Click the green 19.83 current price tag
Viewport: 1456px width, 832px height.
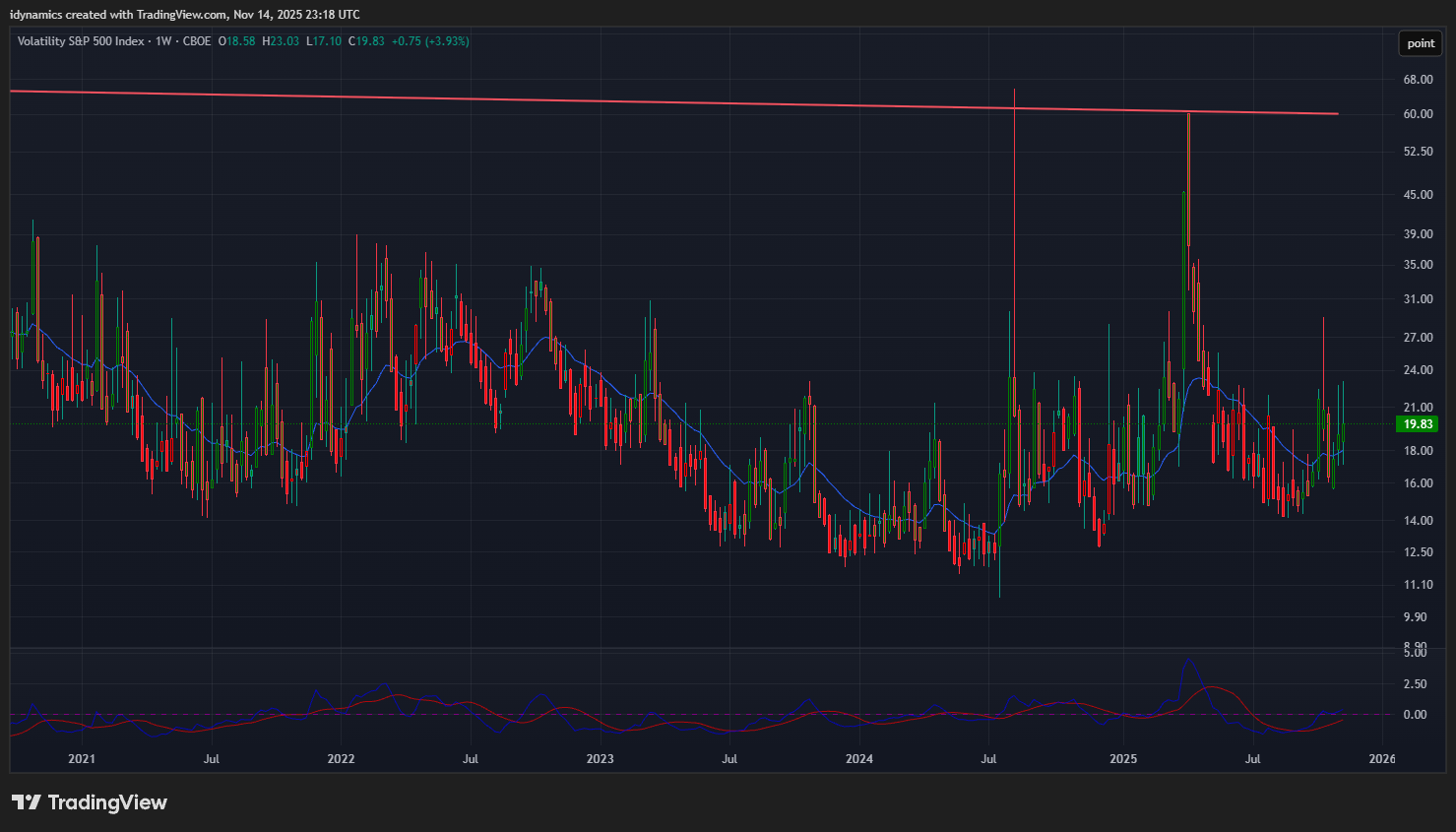[1418, 424]
